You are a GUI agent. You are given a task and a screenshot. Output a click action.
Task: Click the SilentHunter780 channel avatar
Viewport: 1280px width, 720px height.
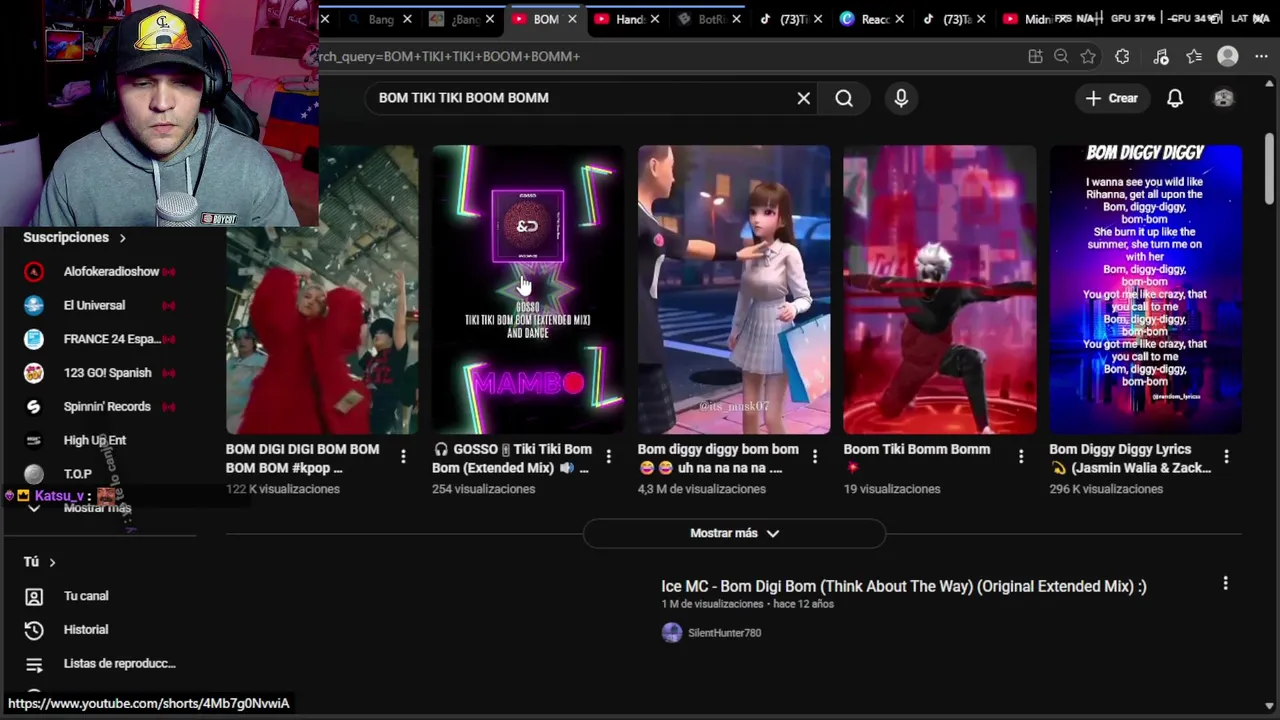click(672, 633)
